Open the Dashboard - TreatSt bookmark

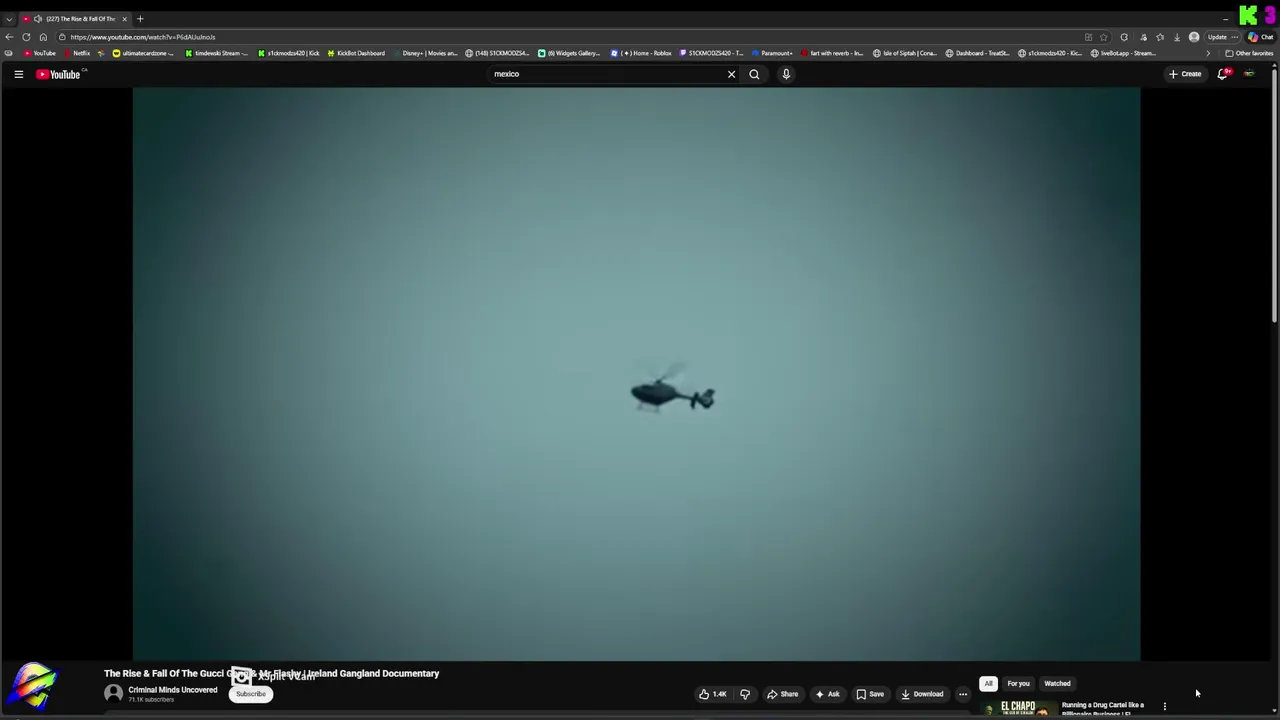(978, 53)
